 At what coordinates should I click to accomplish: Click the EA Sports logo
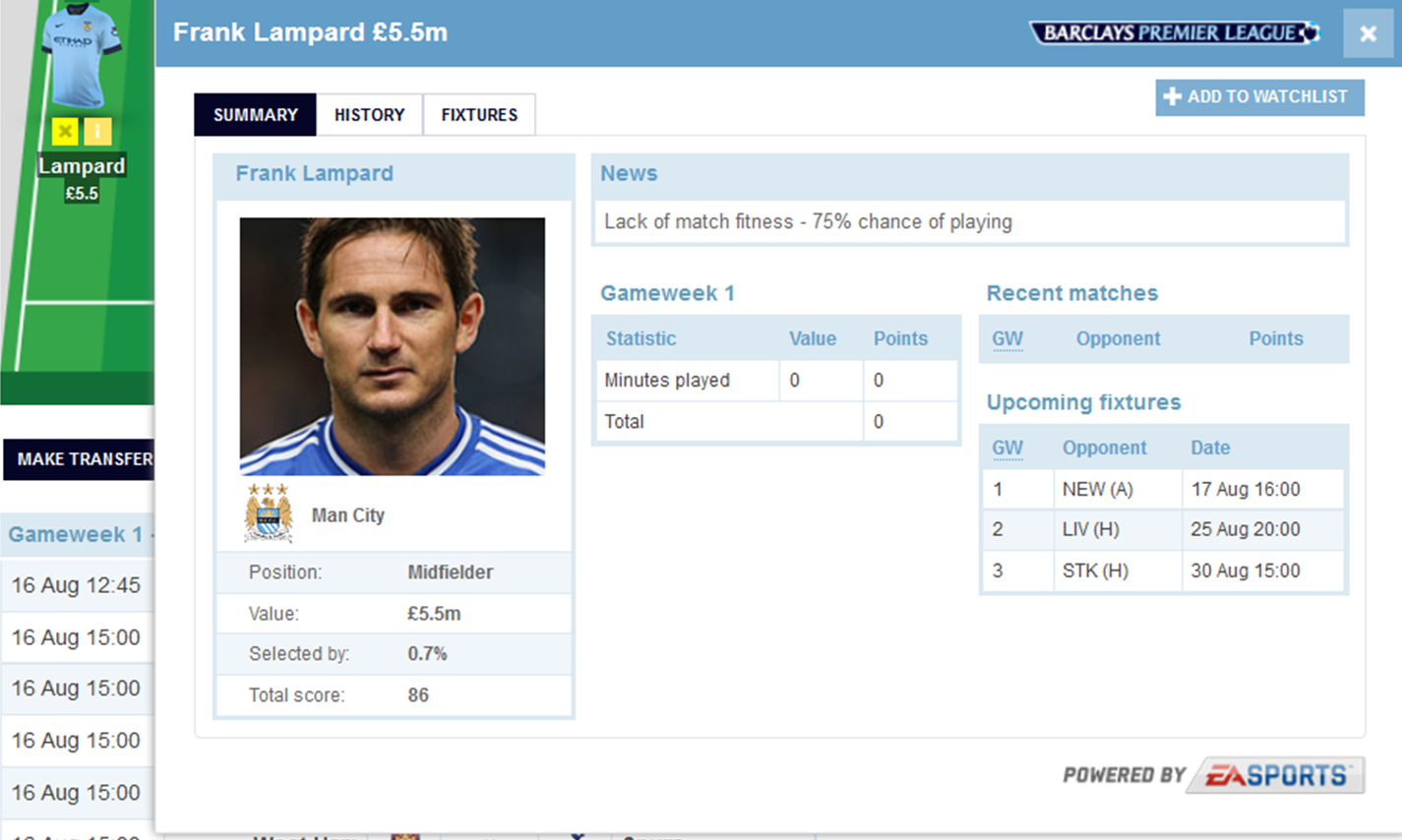(x=1275, y=775)
